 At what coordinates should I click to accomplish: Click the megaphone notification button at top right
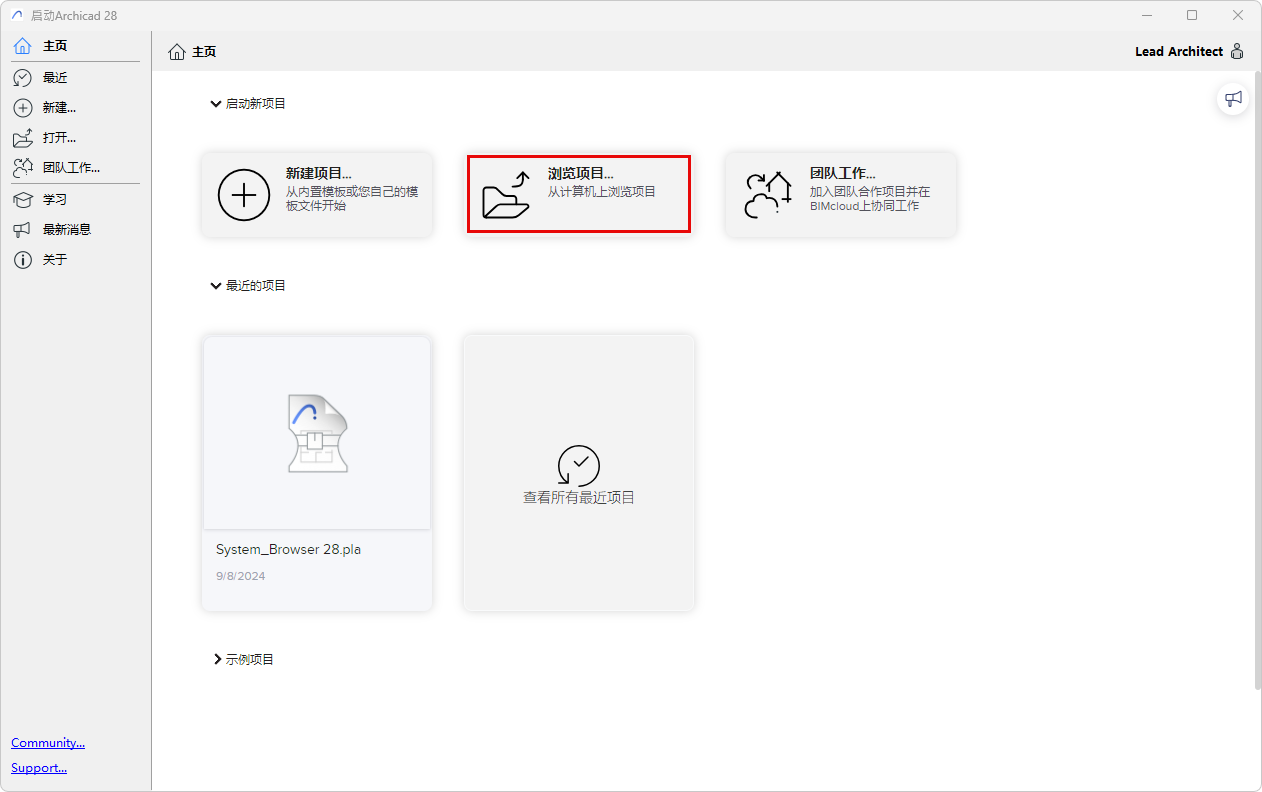[1233, 98]
